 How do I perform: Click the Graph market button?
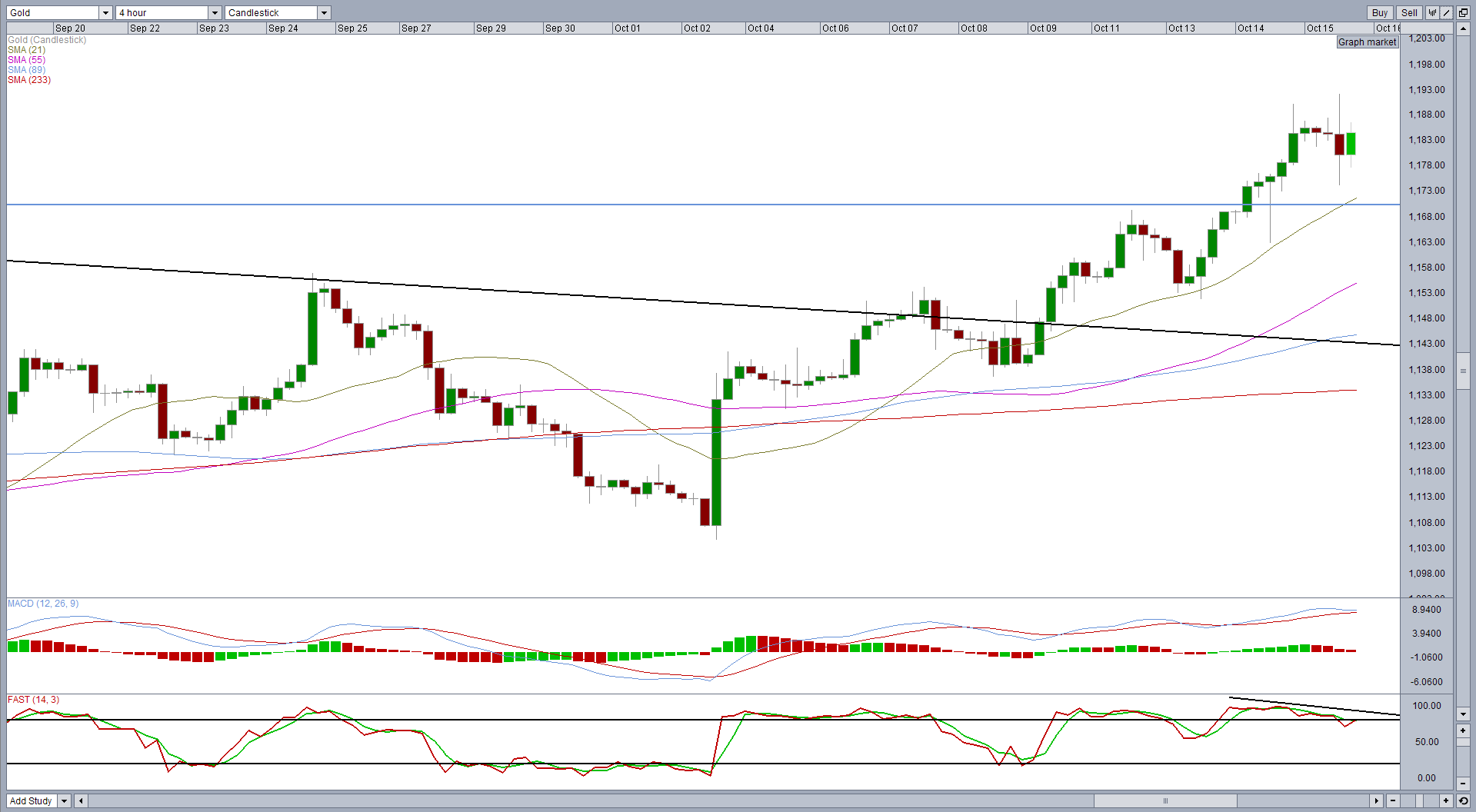point(1367,42)
